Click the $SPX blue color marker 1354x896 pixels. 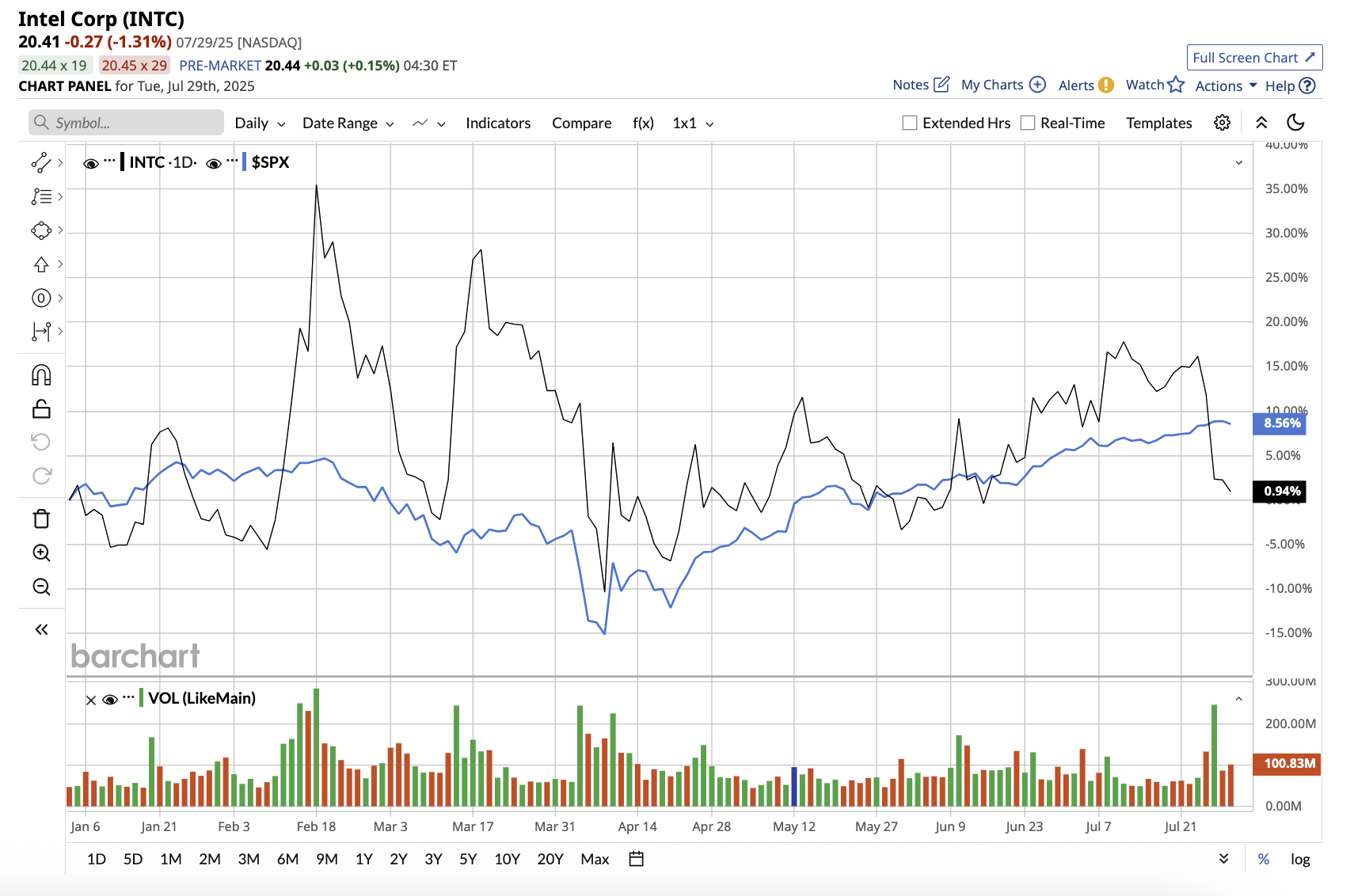tap(244, 162)
